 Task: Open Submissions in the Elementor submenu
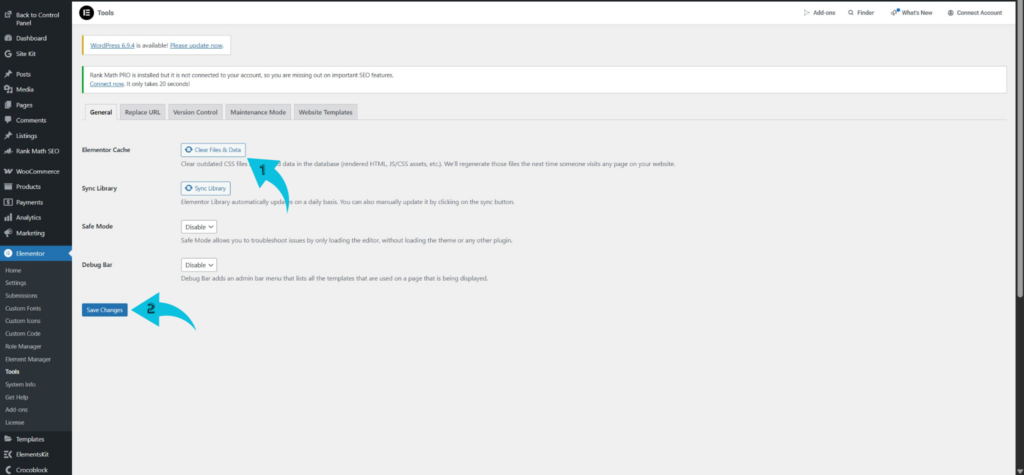[x=22, y=295]
